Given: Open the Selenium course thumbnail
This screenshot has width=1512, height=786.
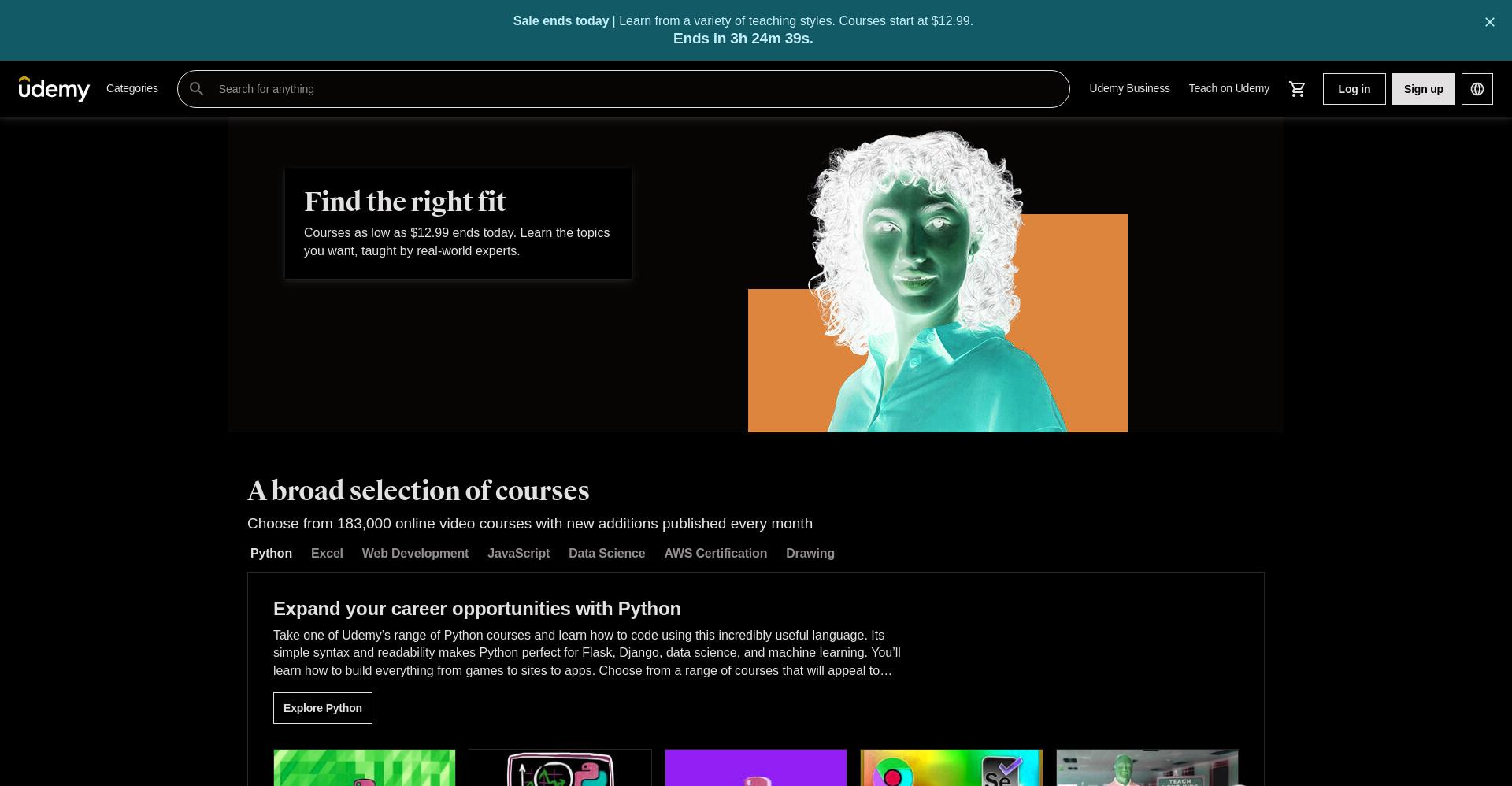Looking at the screenshot, I should 951,768.
